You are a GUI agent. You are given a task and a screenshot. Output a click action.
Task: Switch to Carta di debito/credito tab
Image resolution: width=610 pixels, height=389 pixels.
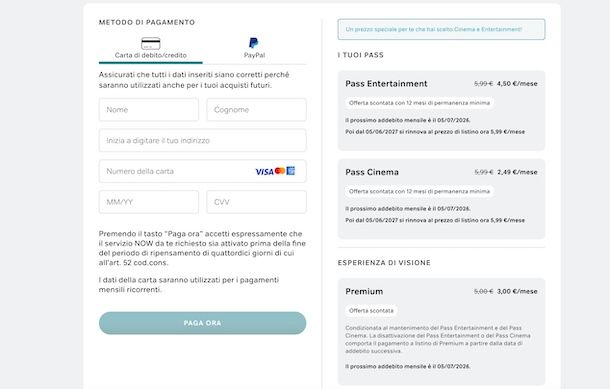coord(151,55)
